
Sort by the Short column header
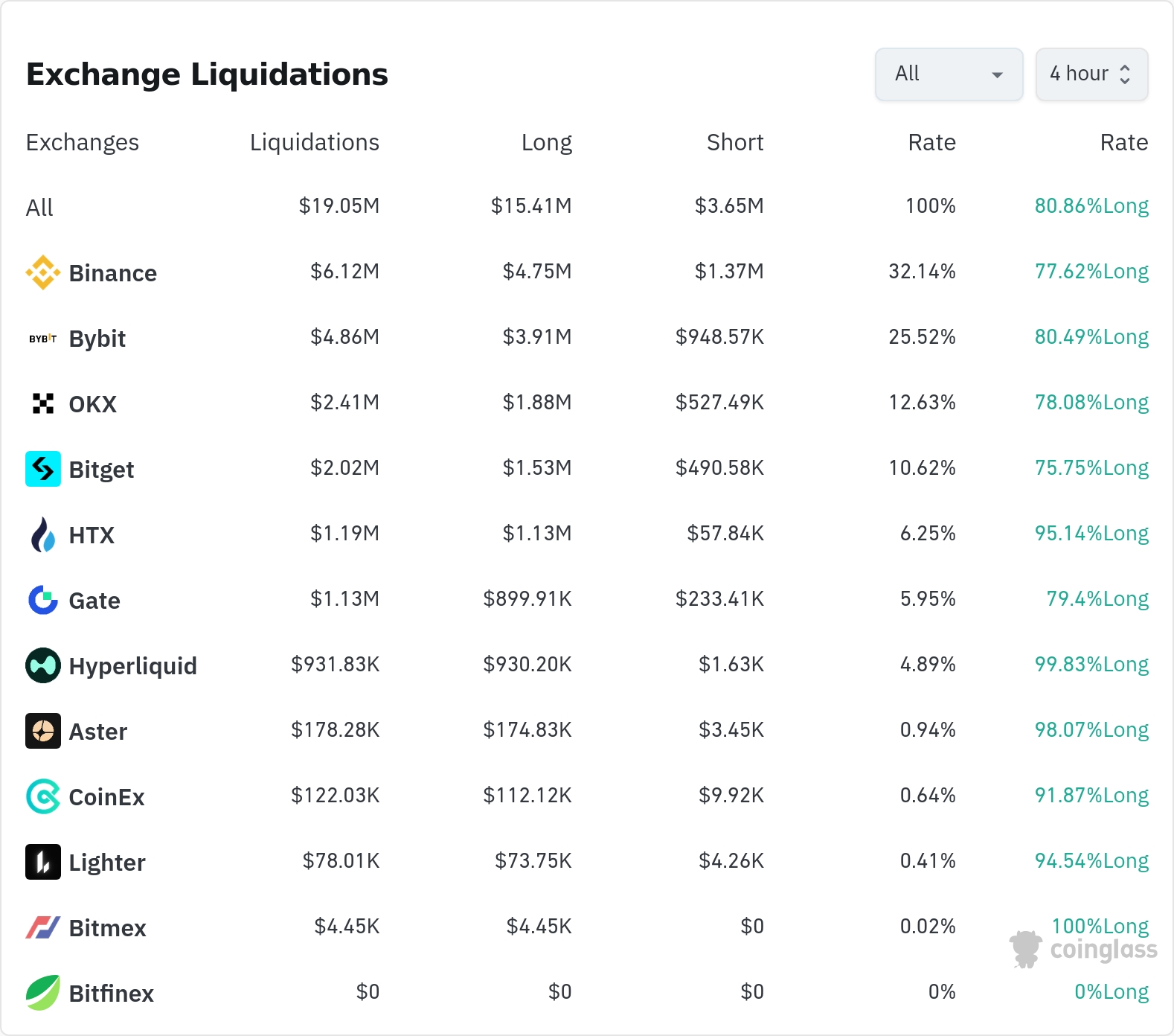tap(734, 142)
